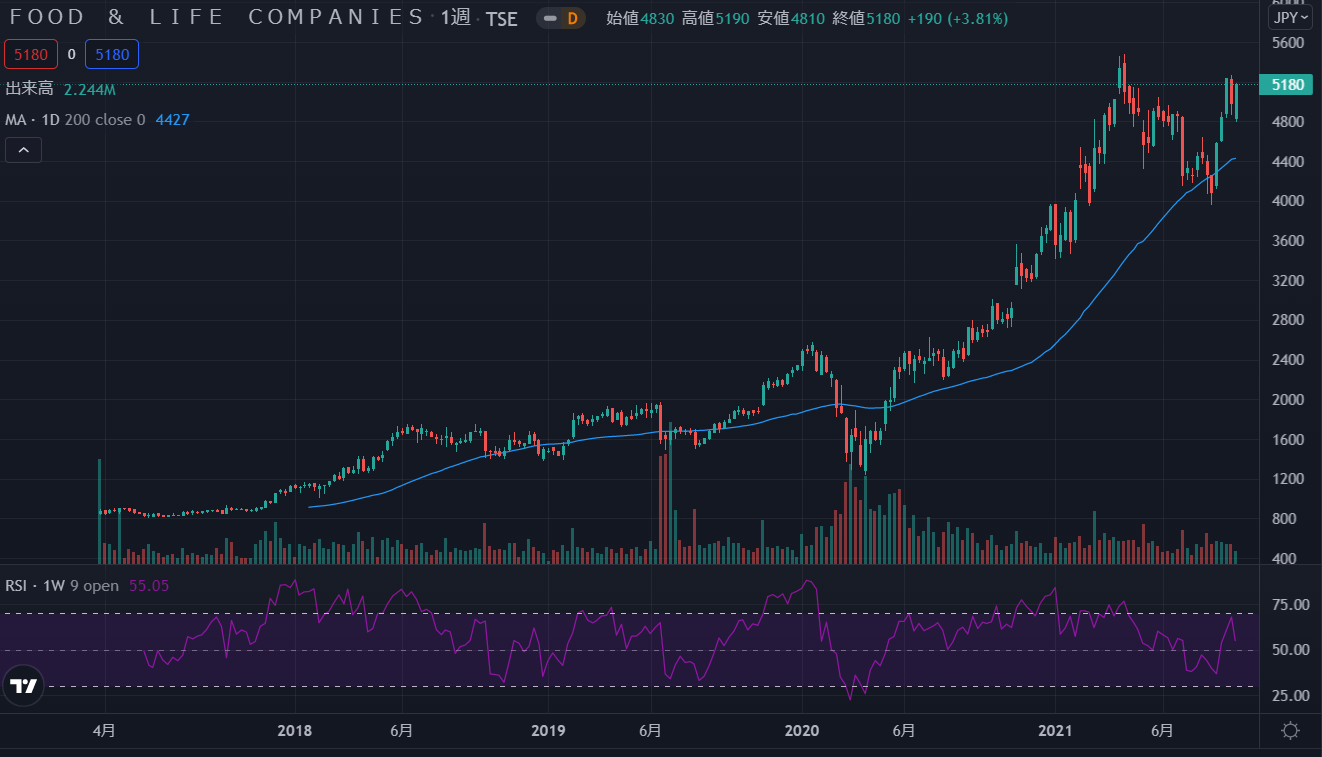The image size is (1322, 757).
Task: Select the RSI 1W 9 open legend
Action: (62, 586)
